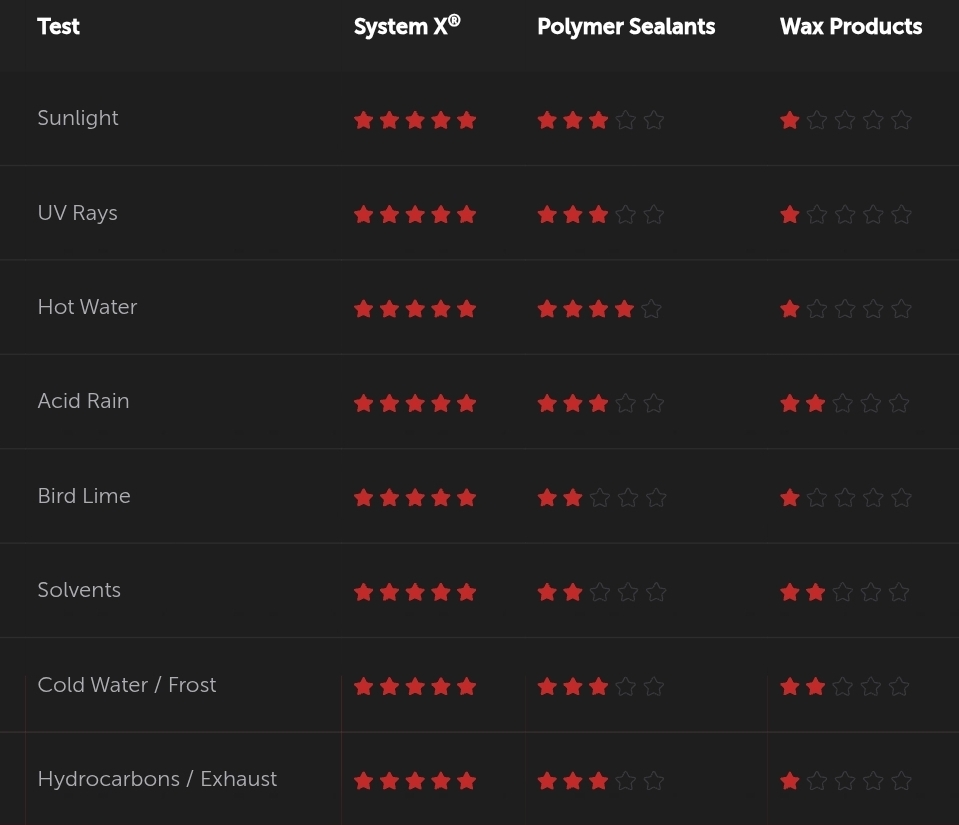Click Polymer Sealants star rating for UV Rays
This screenshot has width=959, height=825.
(601, 215)
